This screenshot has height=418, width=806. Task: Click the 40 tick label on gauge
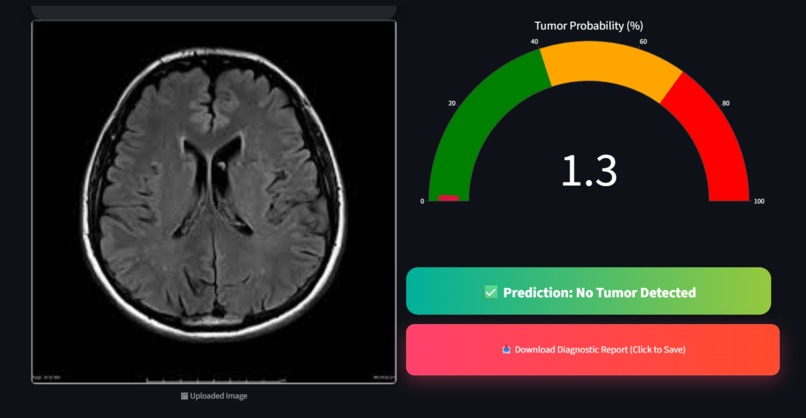[x=535, y=42]
